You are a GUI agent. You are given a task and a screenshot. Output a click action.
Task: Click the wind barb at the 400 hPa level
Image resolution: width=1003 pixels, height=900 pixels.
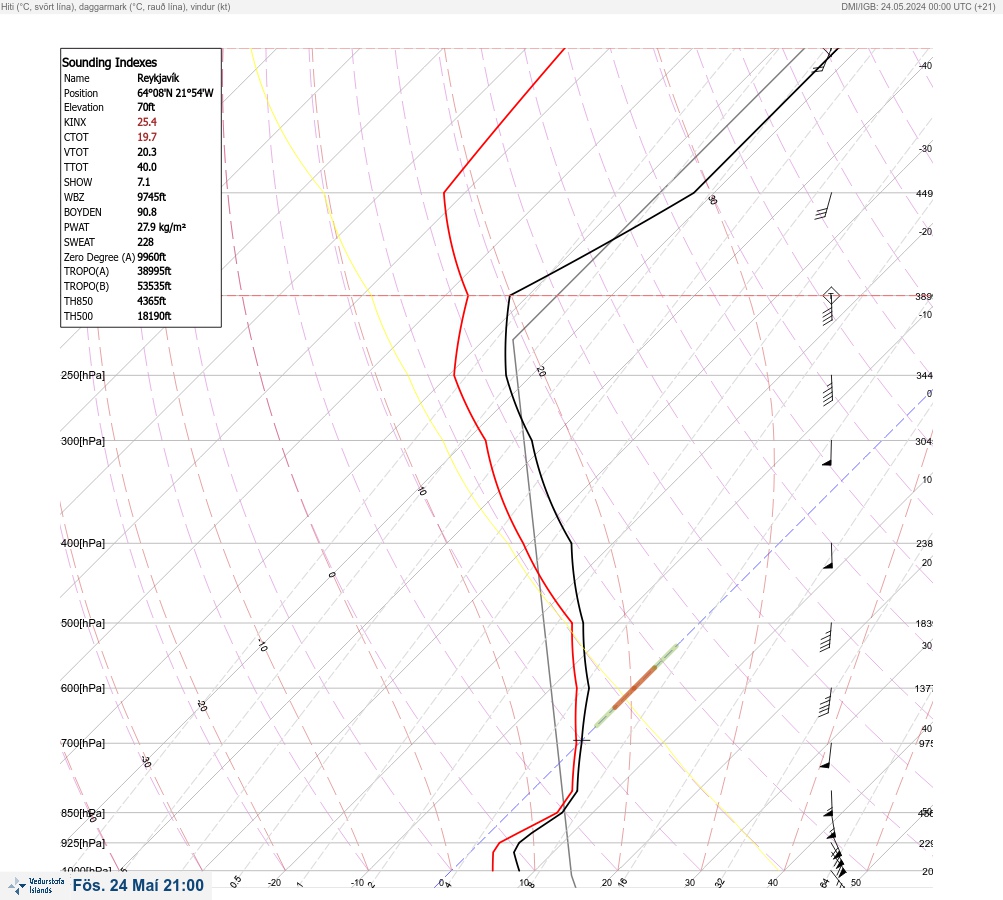(828, 556)
